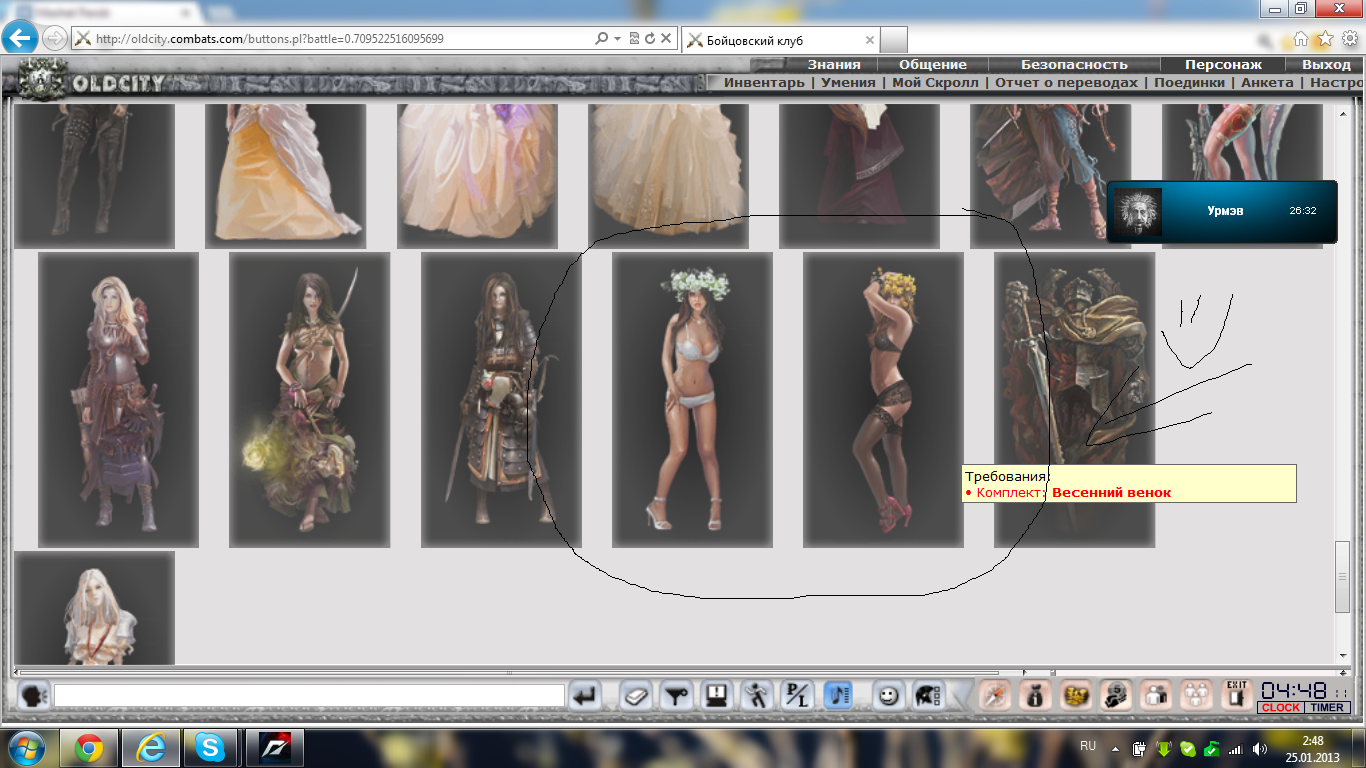Click the Выход menu item

coord(1326,65)
